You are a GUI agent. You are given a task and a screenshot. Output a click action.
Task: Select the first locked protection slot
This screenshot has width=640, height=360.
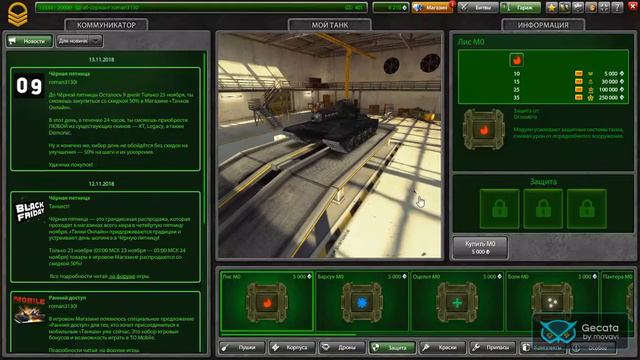[500, 209]
